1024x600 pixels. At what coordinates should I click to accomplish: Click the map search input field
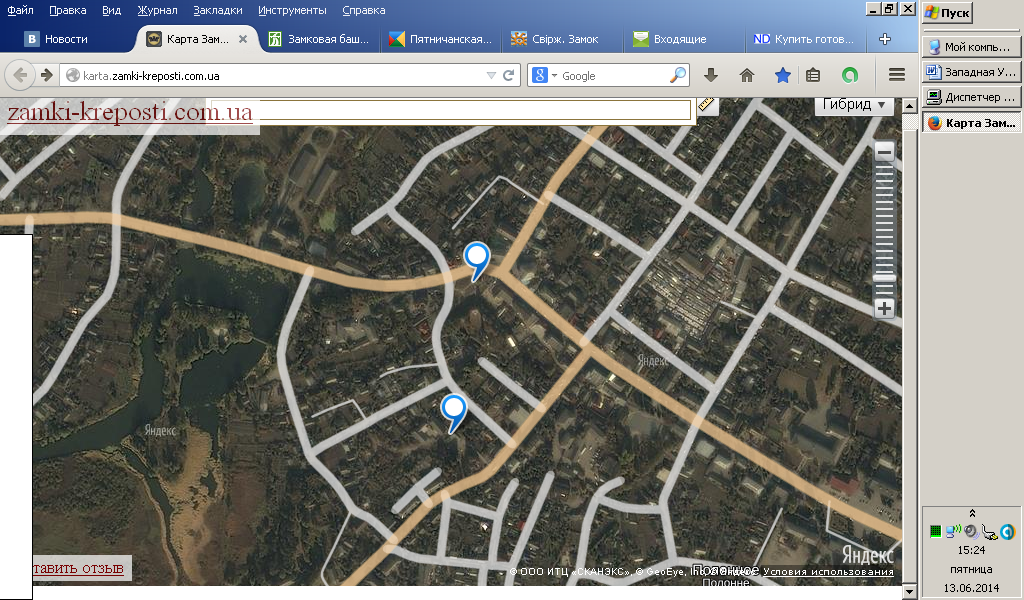[451, 110]
